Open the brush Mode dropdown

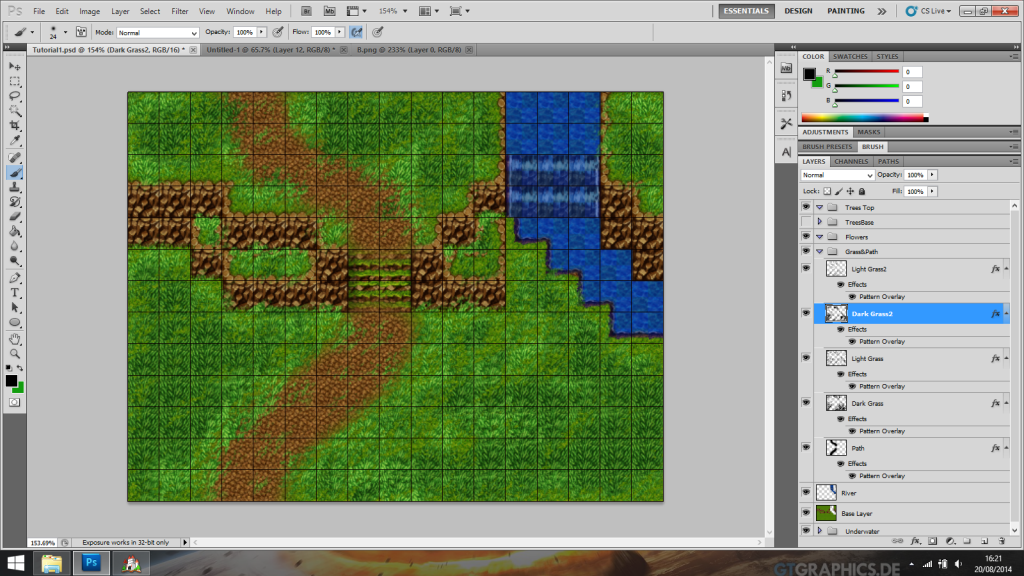pyautogui.click(x=157, y=33)
